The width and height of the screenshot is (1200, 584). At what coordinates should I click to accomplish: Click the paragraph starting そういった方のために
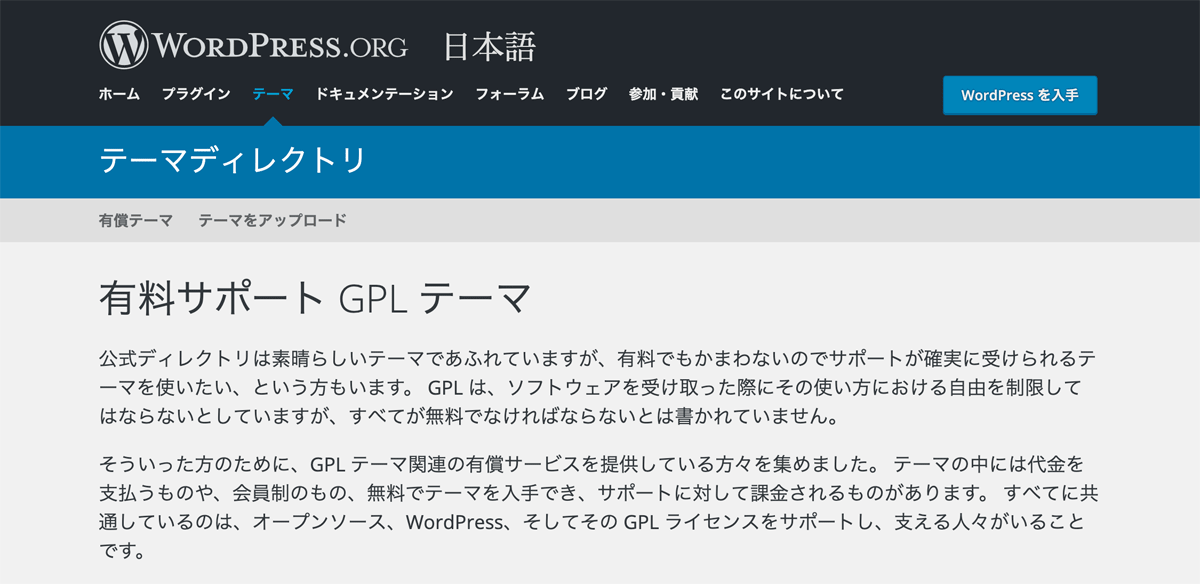click(x=599, y=508)
